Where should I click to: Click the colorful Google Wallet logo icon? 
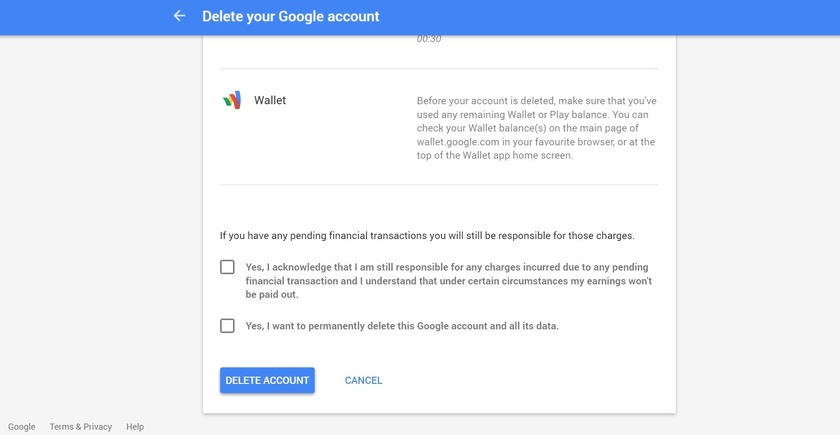[232, 100]
